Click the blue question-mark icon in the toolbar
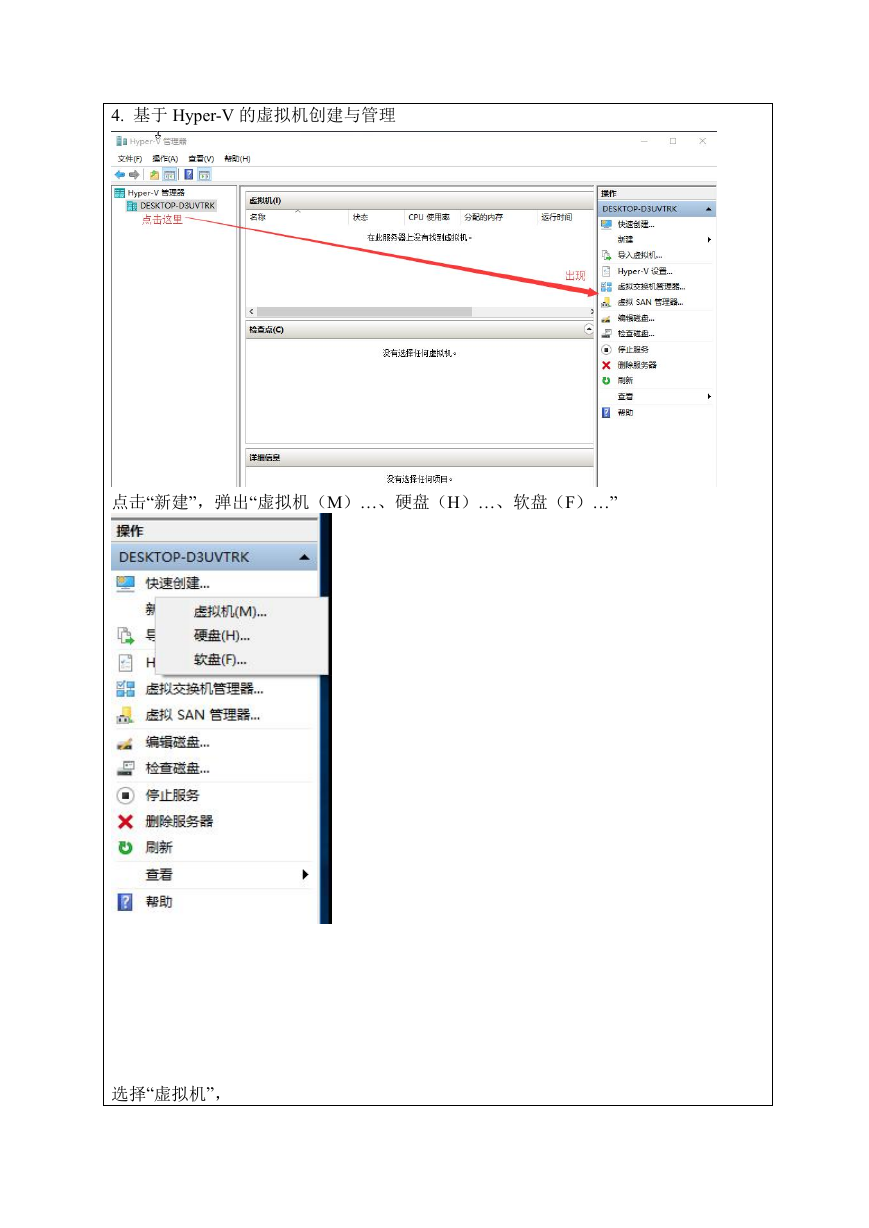The image size is (869, 1228). click(189, 174)
